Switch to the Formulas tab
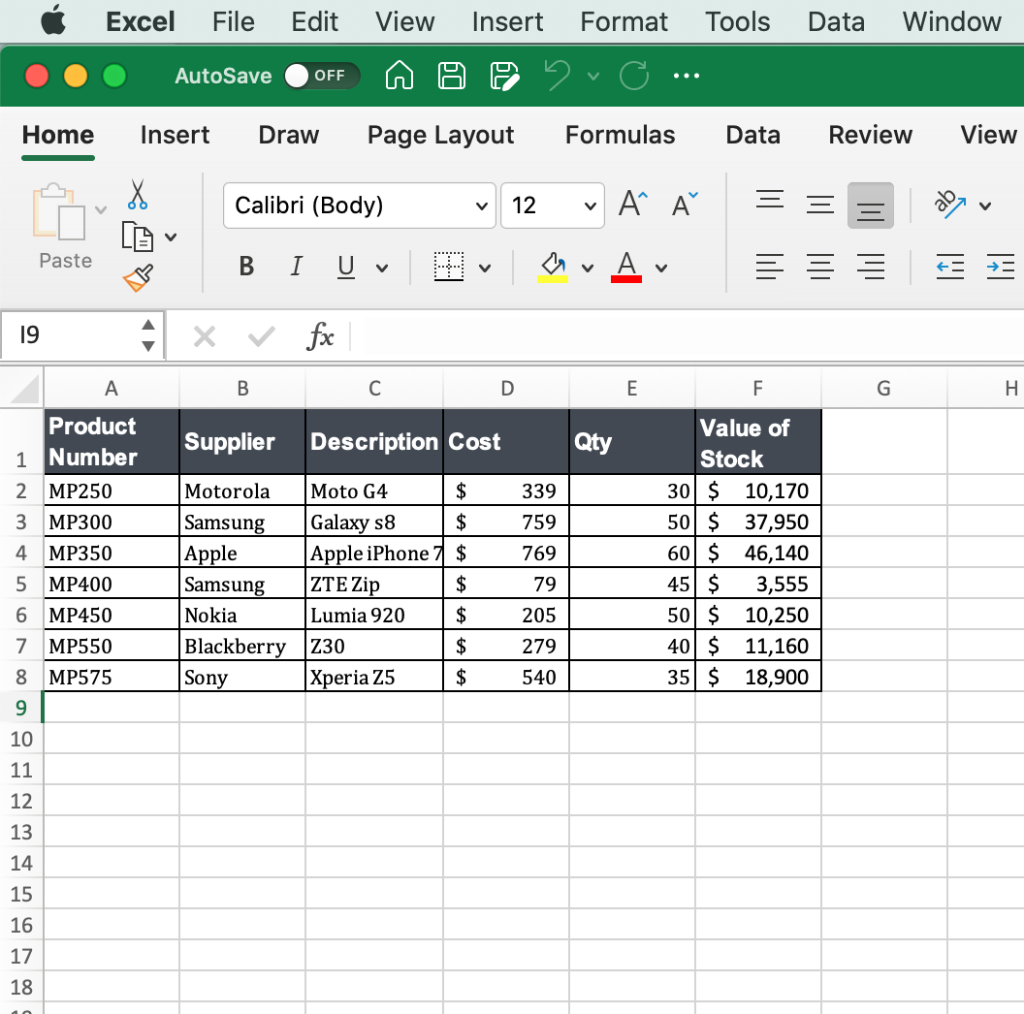This screenshot has width=1024, height=1014. (x=620, y=135)
